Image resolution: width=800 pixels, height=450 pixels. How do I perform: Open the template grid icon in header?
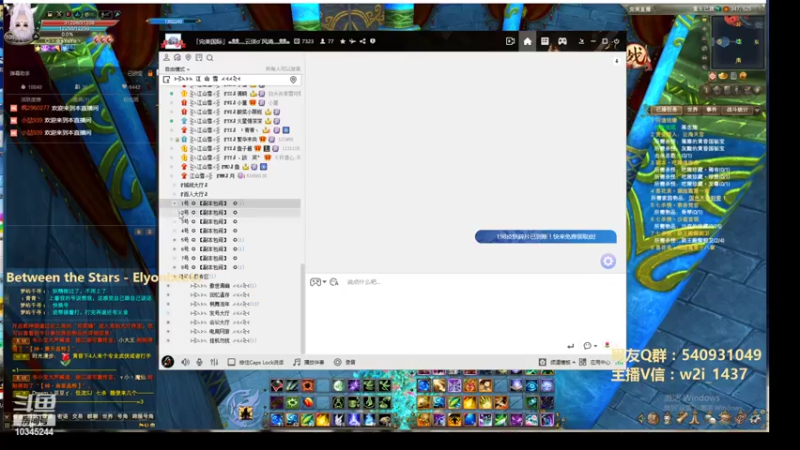click(545, 41)
